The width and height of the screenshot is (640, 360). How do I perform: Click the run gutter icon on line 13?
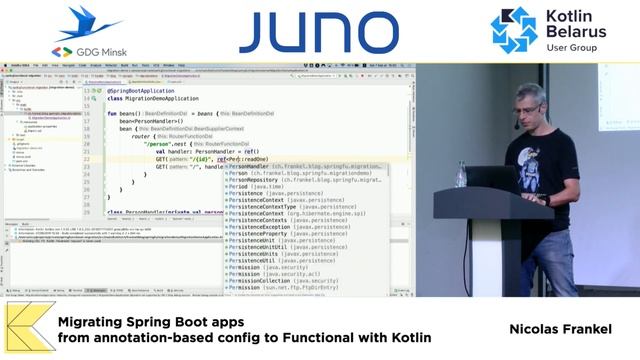pyautogui.click(x=99, y=91)
